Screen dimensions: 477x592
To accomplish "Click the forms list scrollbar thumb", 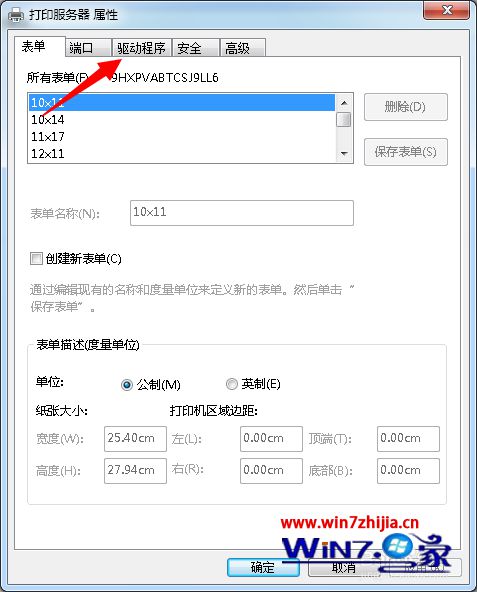I will click(344, 120).
